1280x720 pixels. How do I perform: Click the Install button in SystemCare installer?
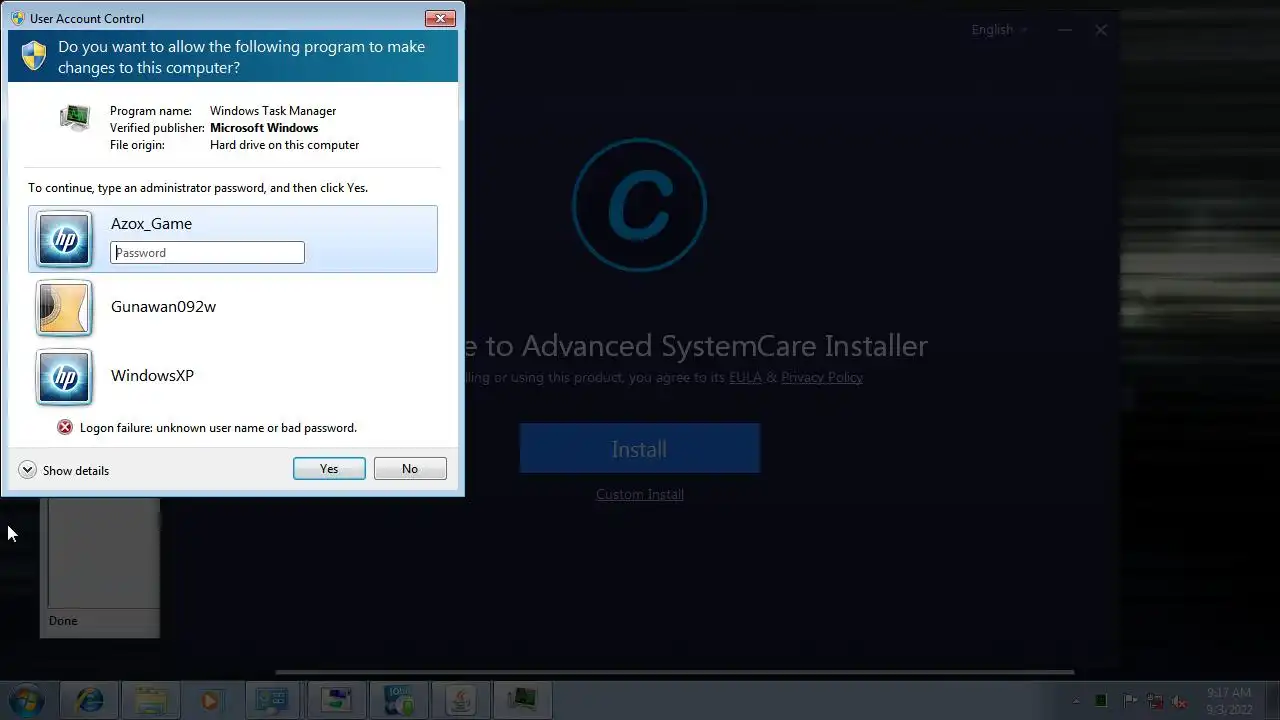[640, 449]
